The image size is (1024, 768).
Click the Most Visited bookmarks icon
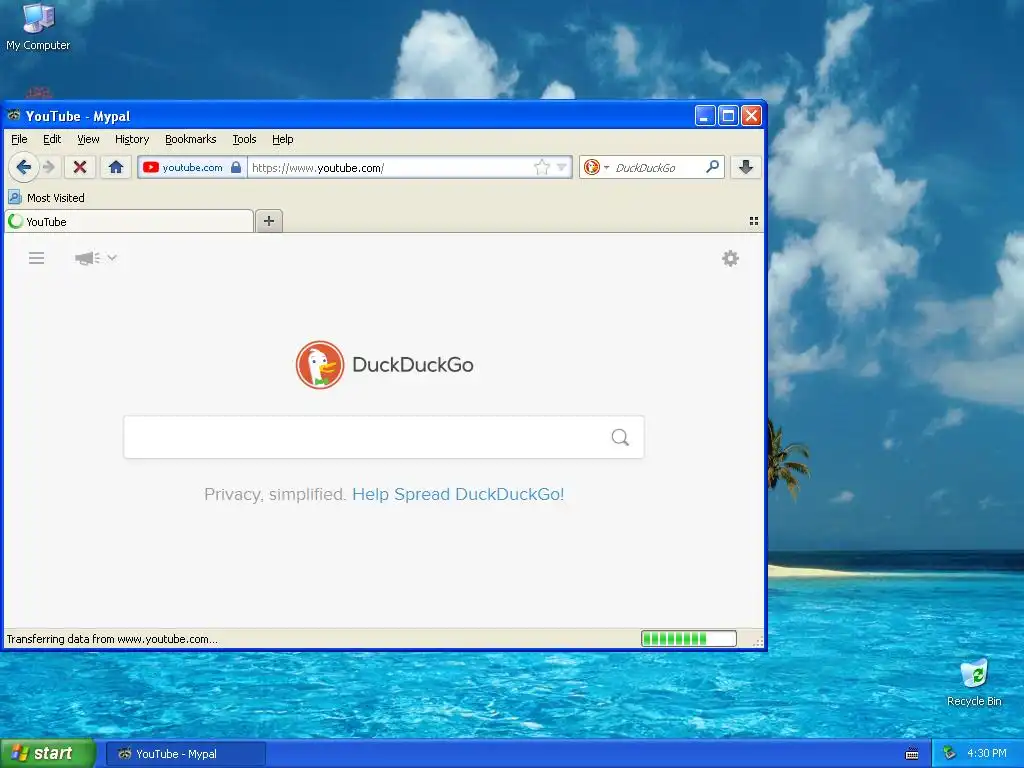(15, 197)
